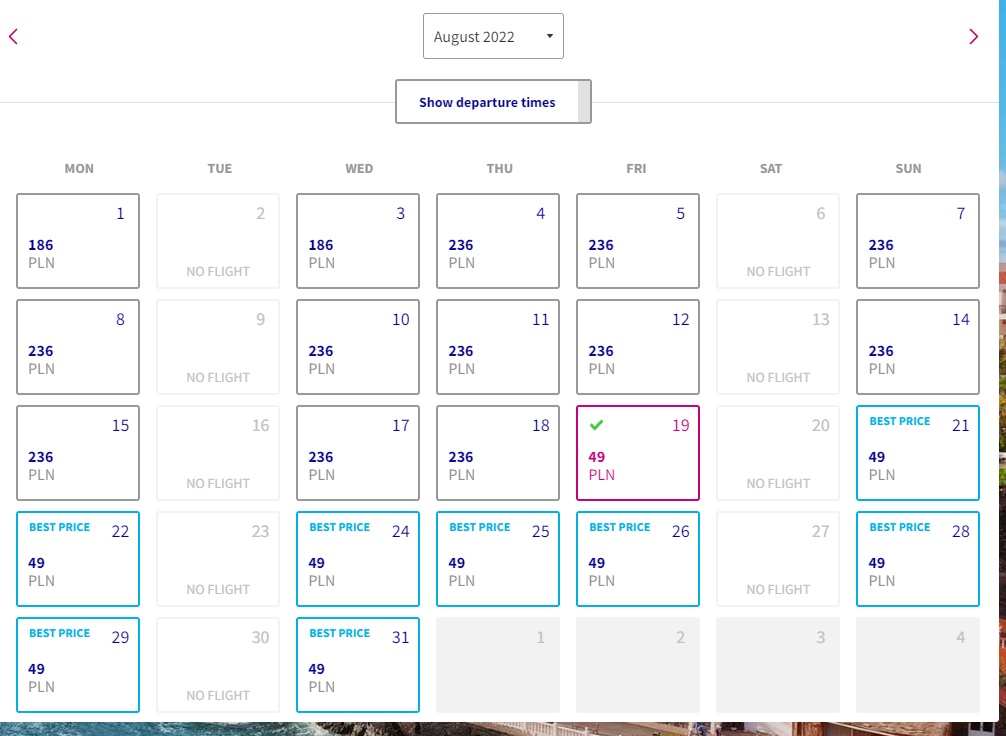Select Friday August 26 at 49 PLN
The image size is (1006, 736).
click(638, 558)
